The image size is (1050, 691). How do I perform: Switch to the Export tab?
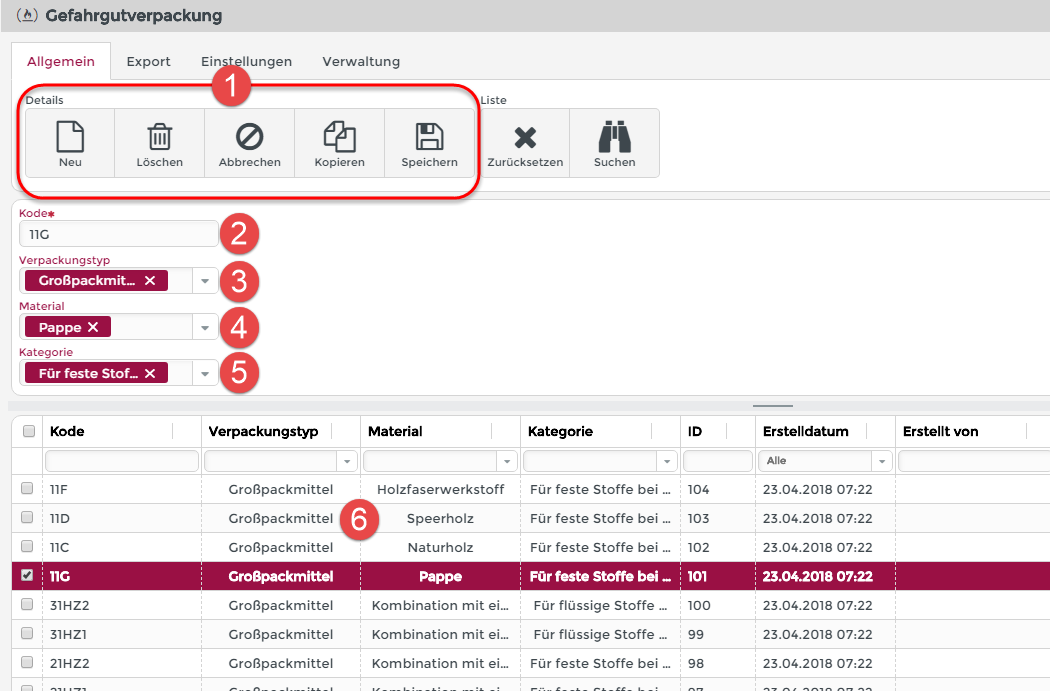148,61
